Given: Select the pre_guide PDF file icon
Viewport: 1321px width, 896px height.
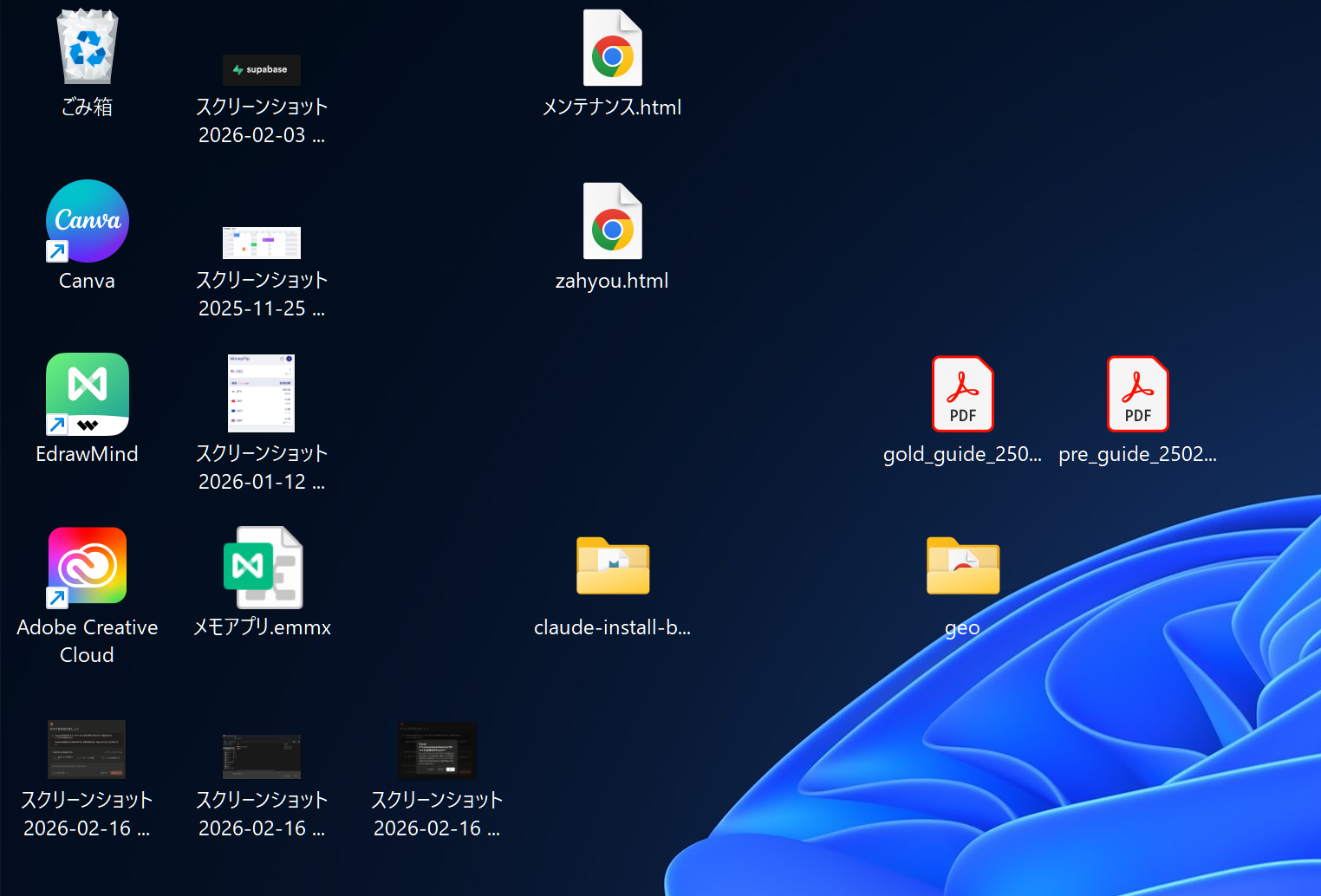Looking at the screenshot, I should pyautogui.click(x=1137, y=394).
